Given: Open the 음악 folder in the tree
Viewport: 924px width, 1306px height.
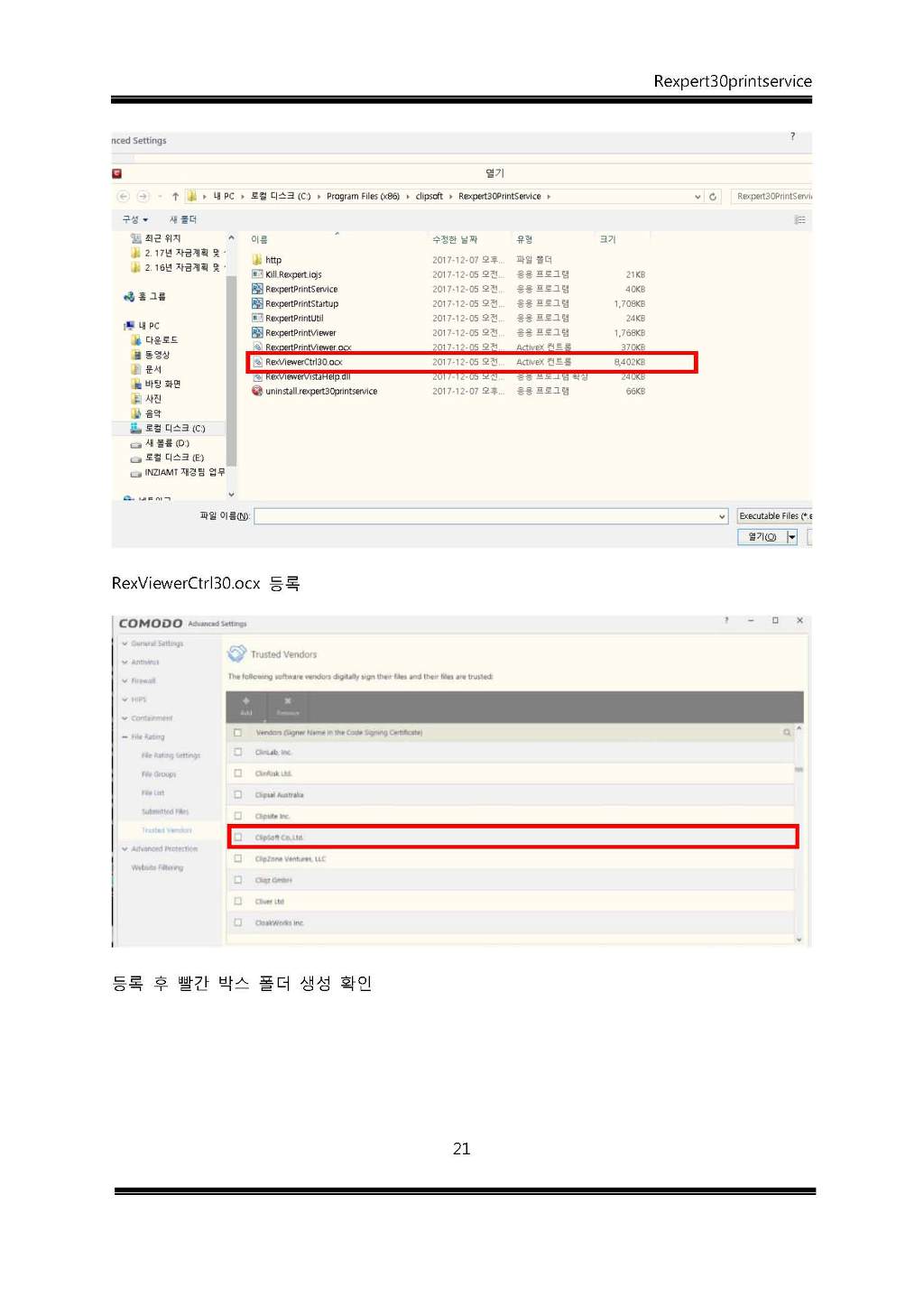Looking at the screenshot, I should 146,413.
